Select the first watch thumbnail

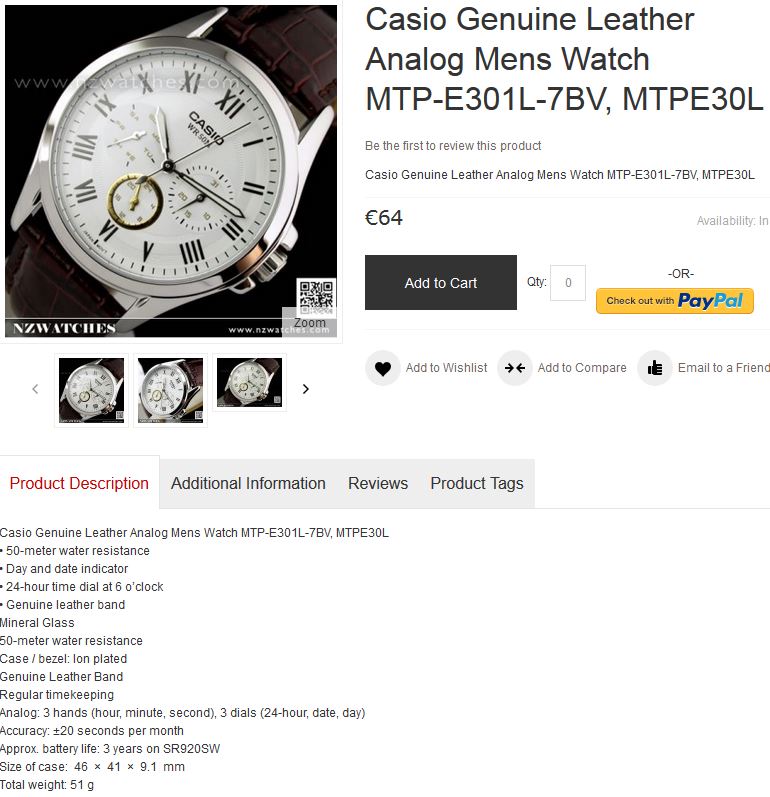click(91, 390)
